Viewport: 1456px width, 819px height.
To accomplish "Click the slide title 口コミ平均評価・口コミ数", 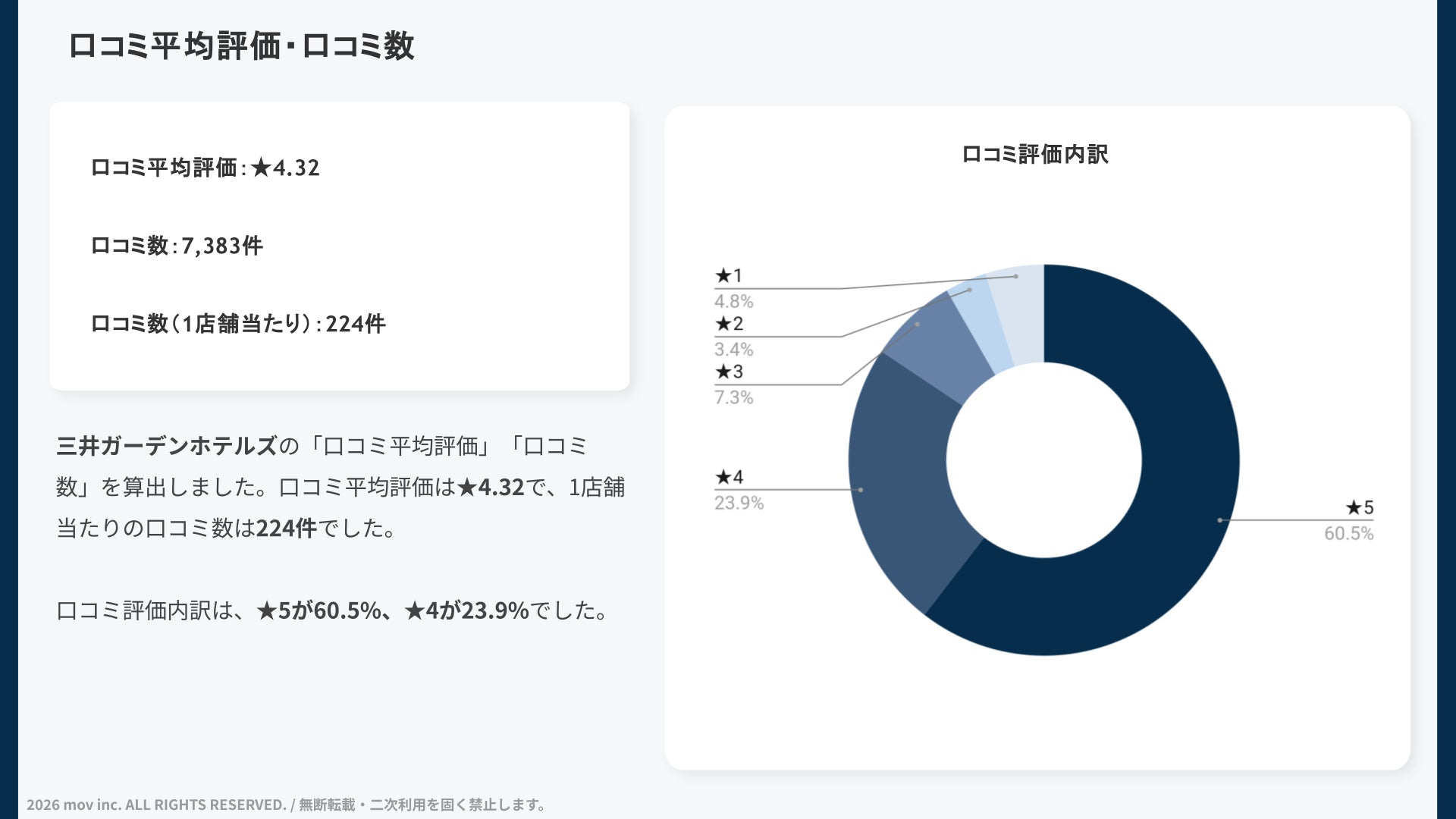I will pyautogui.click(x=241, y=46).
